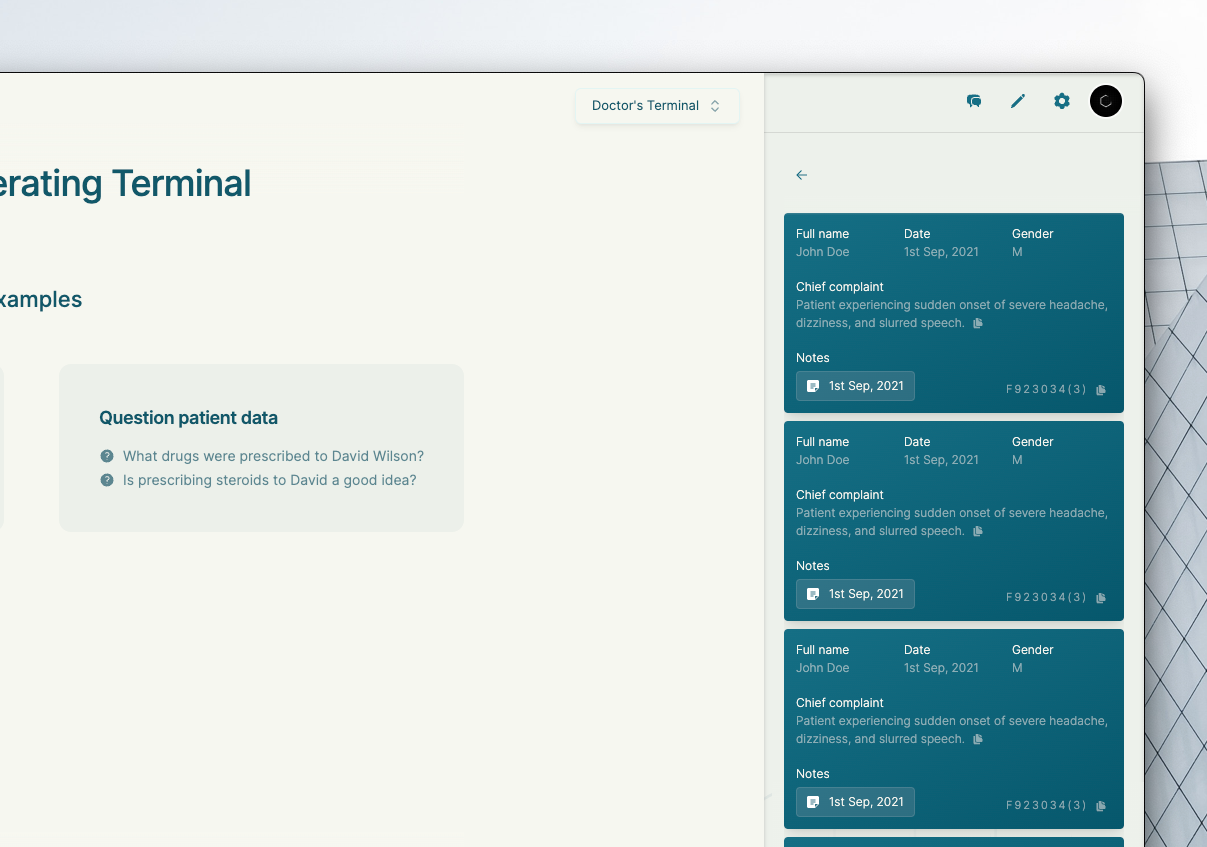Copy chief complaint in third patient card
Screen dimensions: 1207x847
[x=978, y=739]
